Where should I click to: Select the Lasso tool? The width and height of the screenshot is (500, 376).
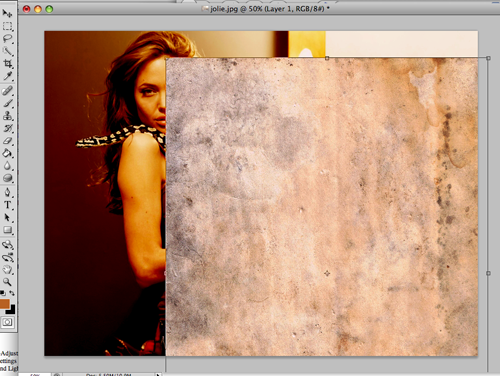coord(7,39)
